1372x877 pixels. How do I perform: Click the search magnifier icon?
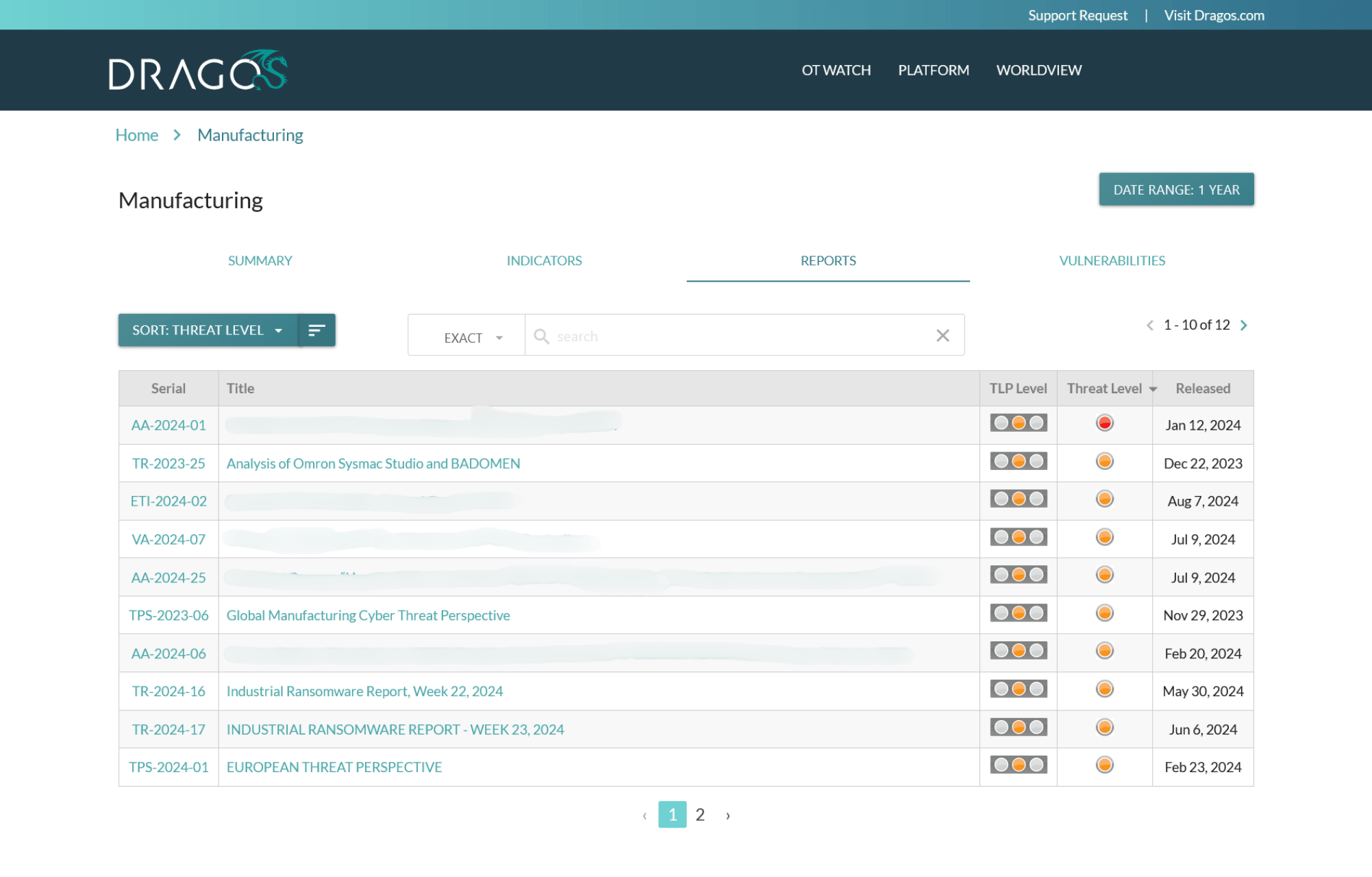[541, 336]
